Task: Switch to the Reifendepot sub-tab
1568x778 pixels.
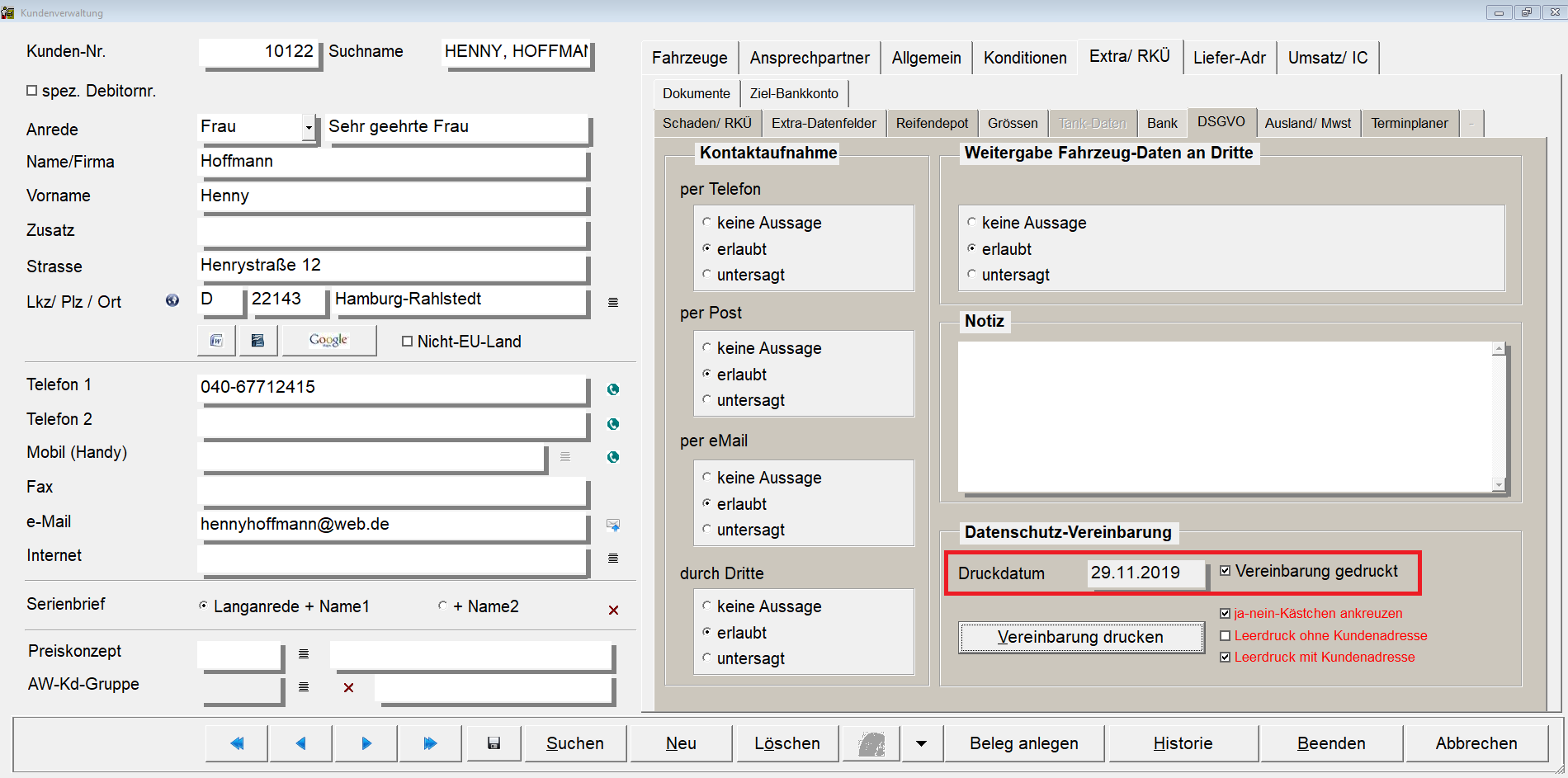Action: pos(932,123)
